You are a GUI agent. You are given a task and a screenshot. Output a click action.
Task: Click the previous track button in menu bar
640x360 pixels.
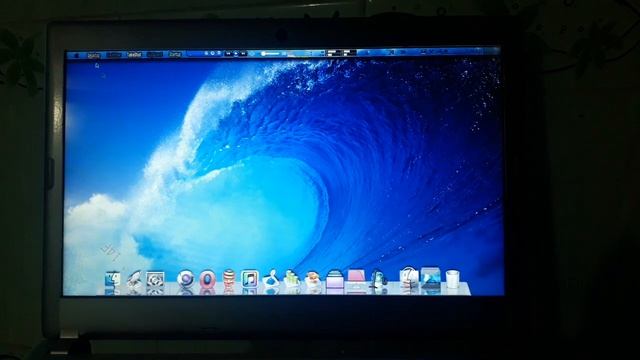[228, 53]
